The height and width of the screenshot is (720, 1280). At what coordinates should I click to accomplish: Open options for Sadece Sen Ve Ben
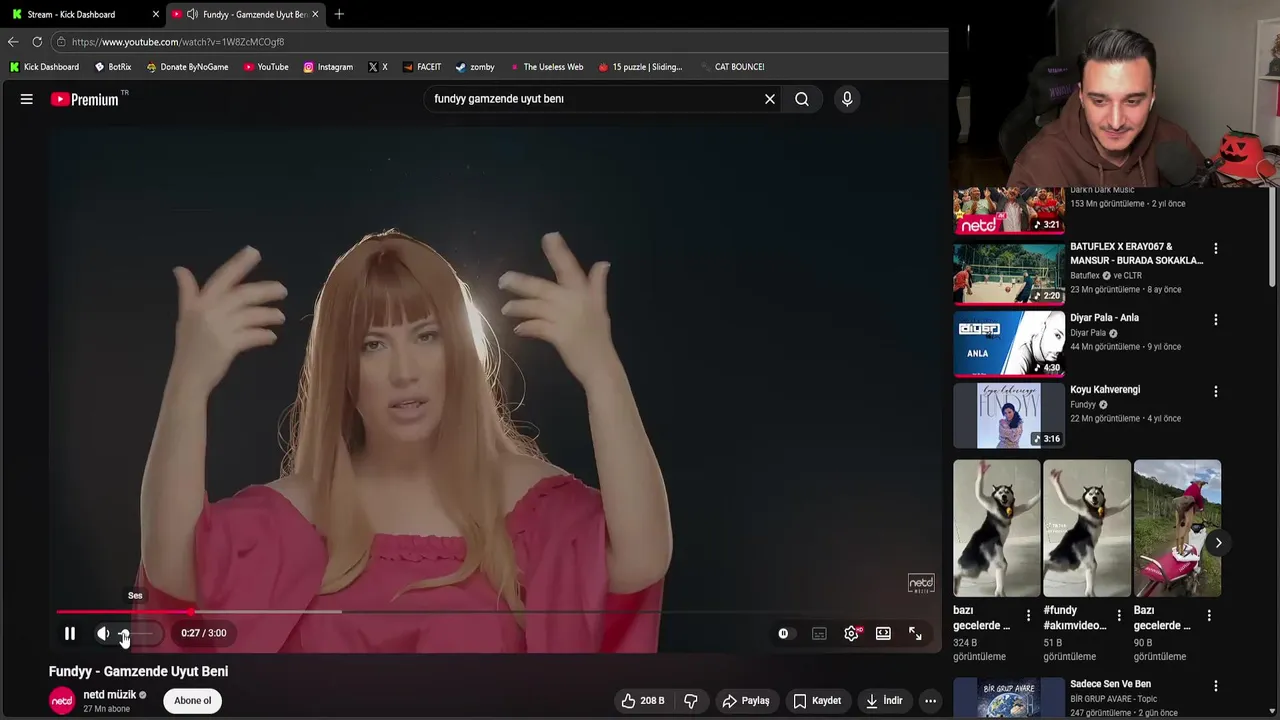click(1216, 687)
